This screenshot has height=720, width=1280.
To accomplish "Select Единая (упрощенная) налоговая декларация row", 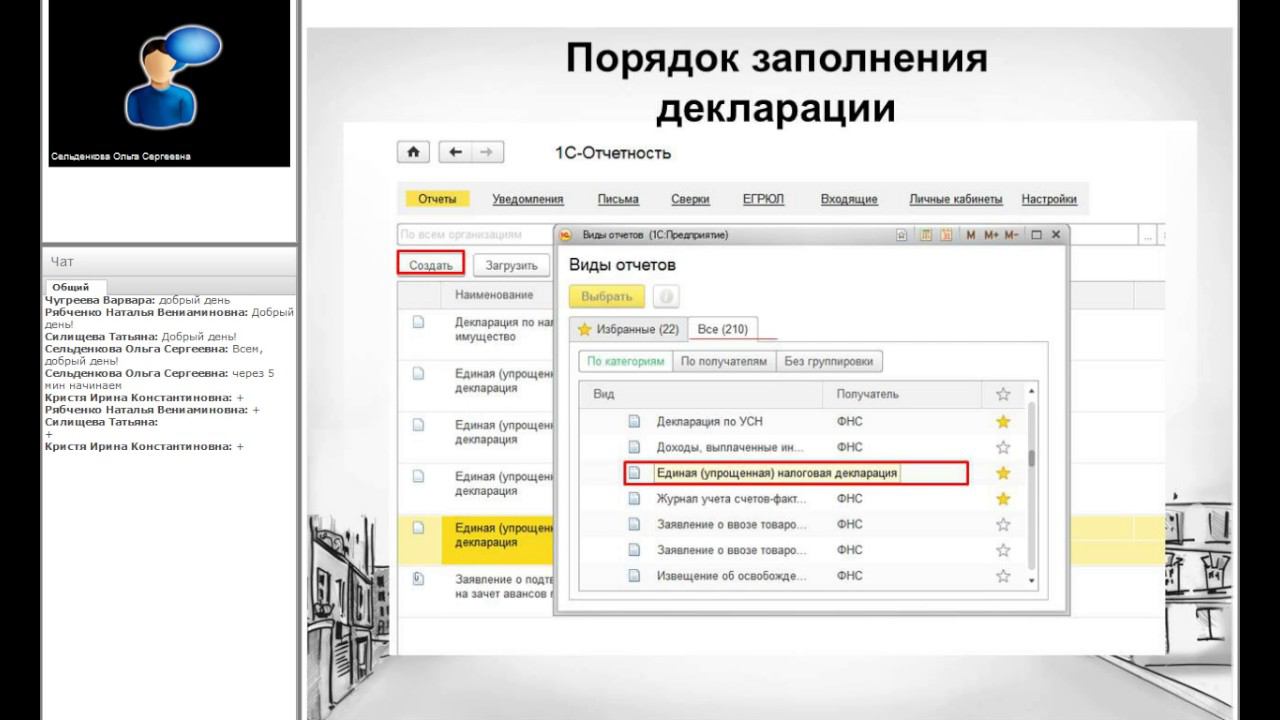I will pyautogui.click(x=803, y=473).
